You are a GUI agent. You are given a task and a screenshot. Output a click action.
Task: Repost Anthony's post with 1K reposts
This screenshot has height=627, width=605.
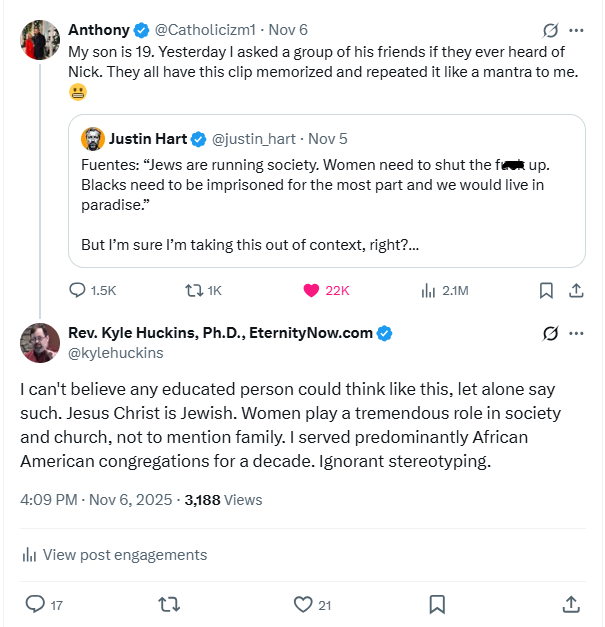point(195,290)
